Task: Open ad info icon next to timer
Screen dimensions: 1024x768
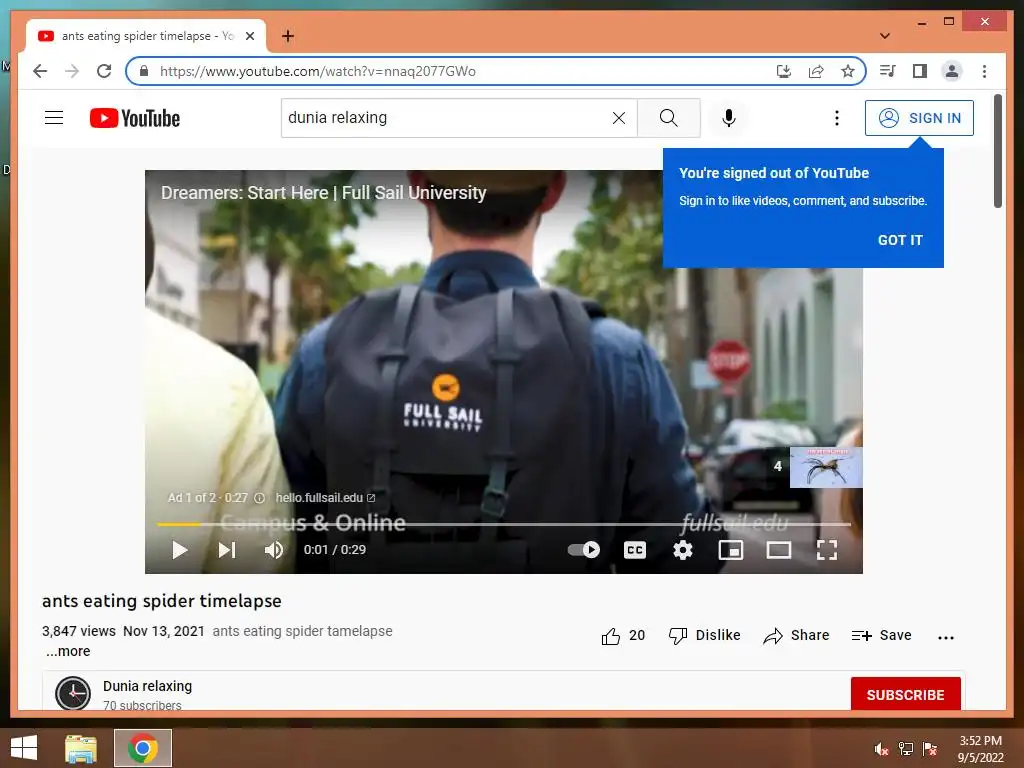Action: [259, 498]
